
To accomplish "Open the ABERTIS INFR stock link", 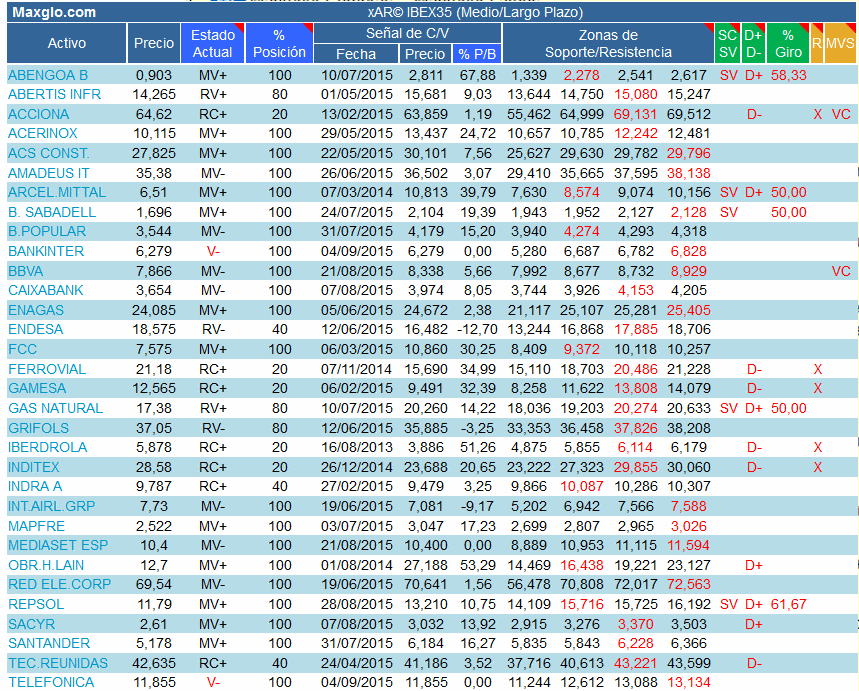I will tap(55, 94).
